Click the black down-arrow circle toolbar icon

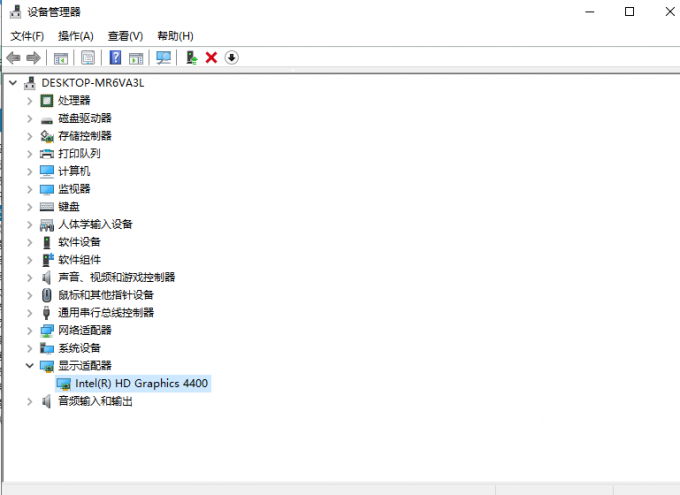coord(232,58)
